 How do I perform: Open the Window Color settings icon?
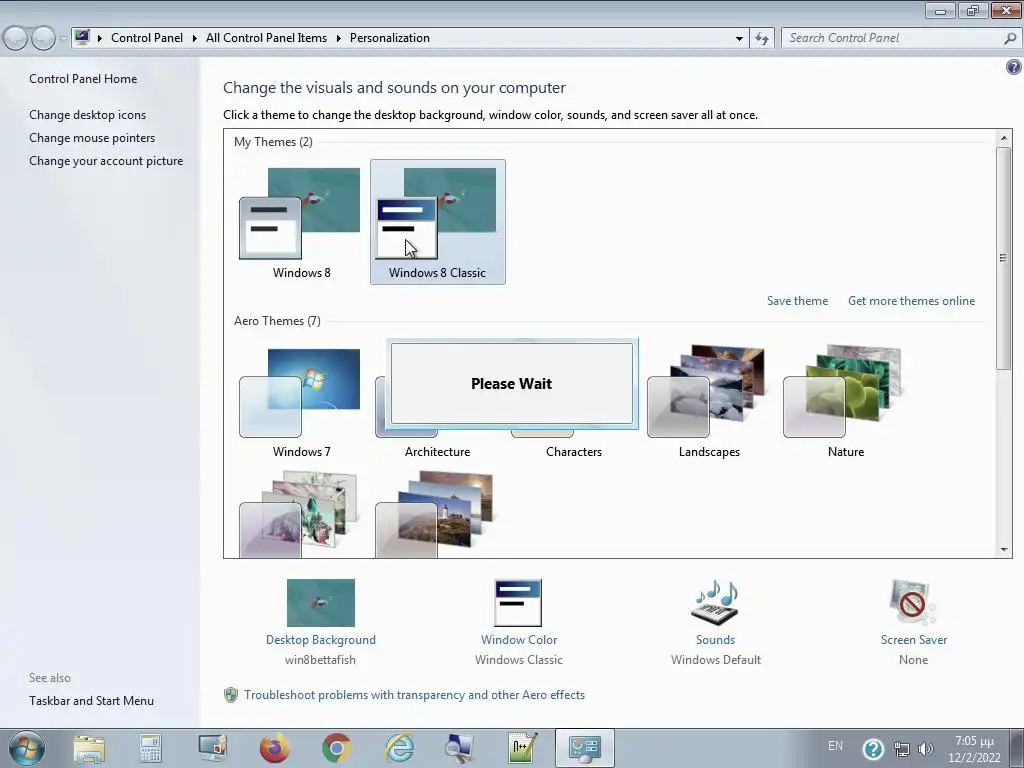click(x=518, y=602)
